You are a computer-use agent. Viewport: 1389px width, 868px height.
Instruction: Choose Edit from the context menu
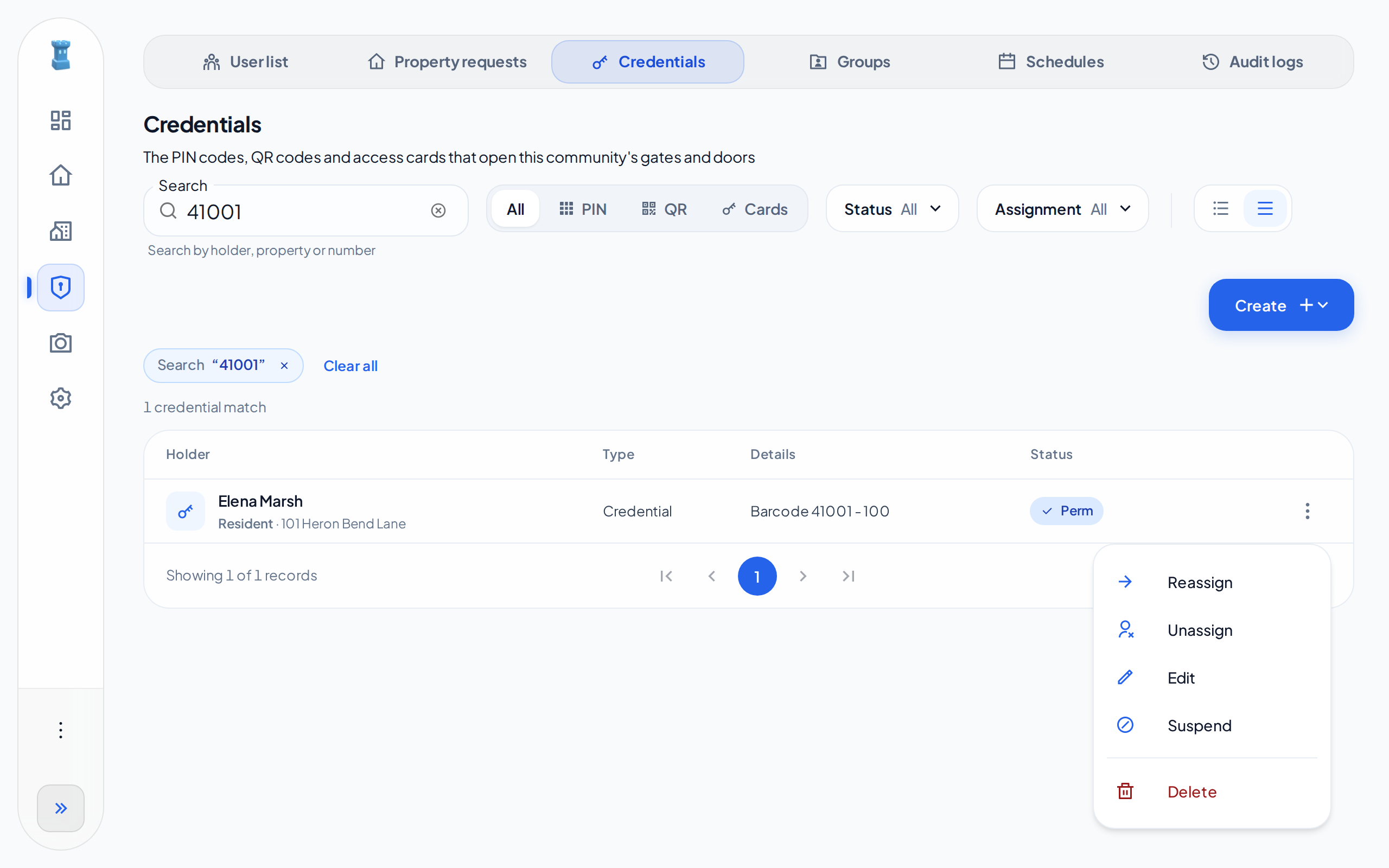(x=1211, y=678)
